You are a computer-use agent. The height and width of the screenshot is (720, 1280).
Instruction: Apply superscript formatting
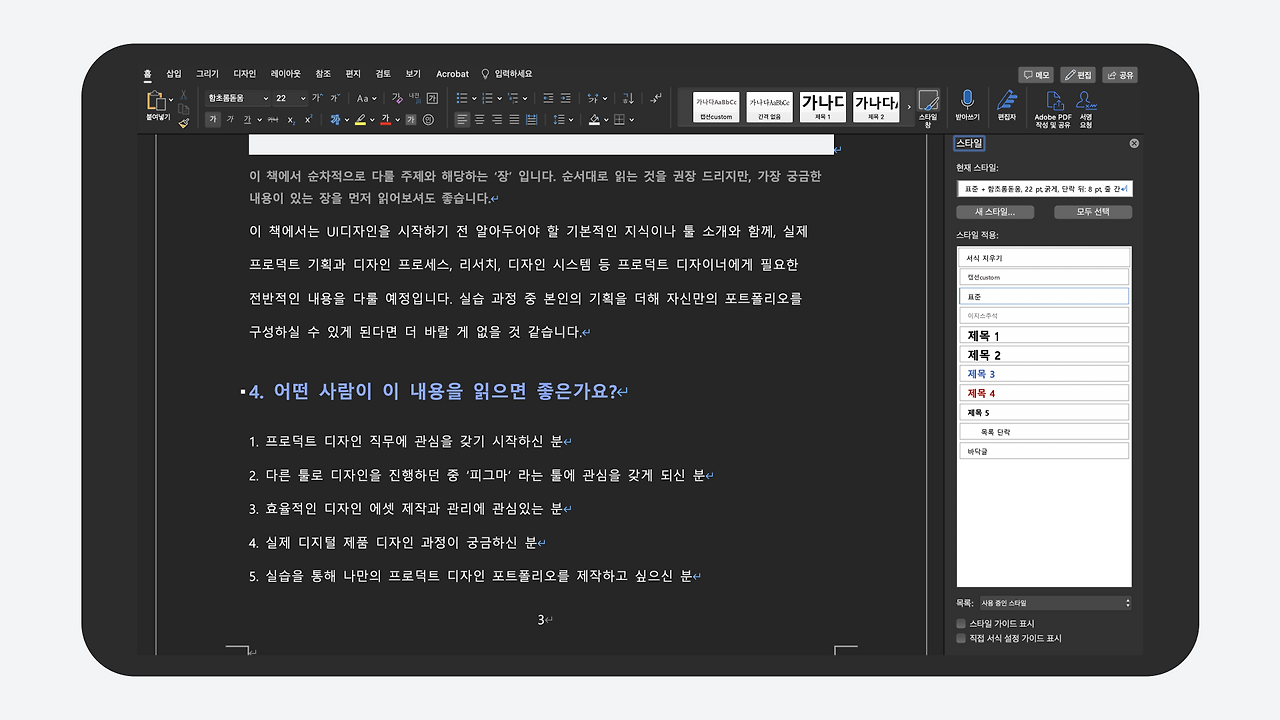tap(308, 120)
